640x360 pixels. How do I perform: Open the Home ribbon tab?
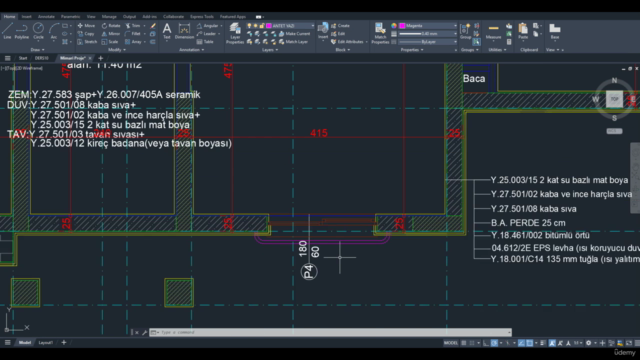pyautogui.click(x=9, y=17)
